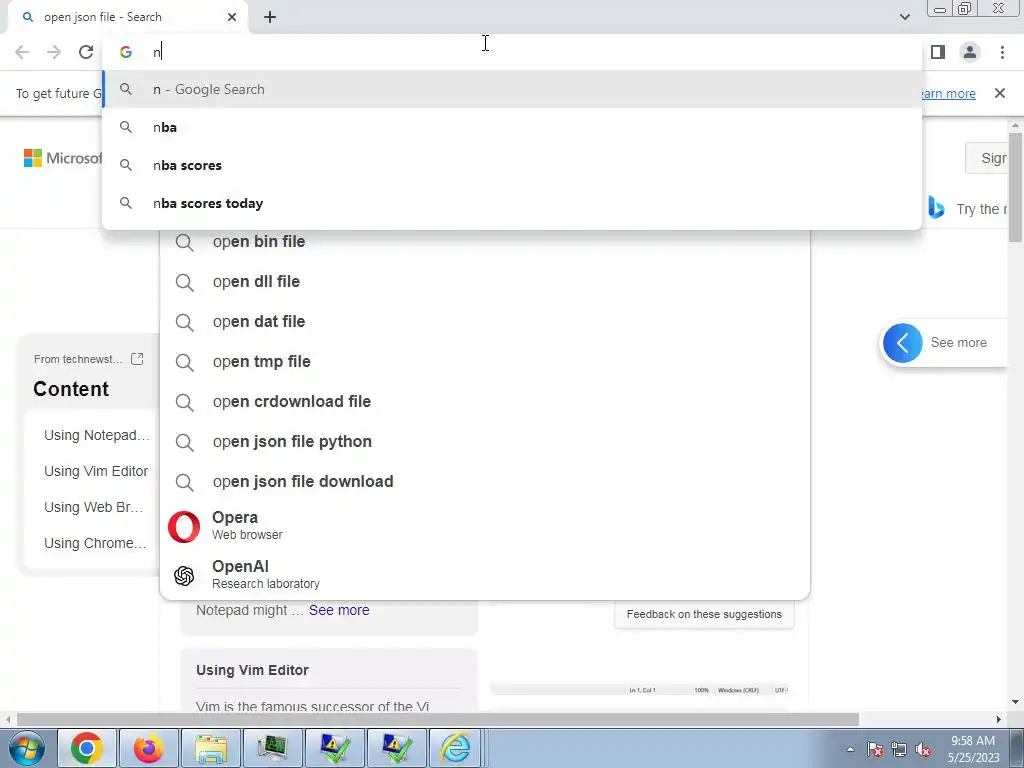Select the OpenAI Research laboratory suggestion
Image resolution: width=1024 pixels, height=768 pixels.
click(x=485, y=575)
